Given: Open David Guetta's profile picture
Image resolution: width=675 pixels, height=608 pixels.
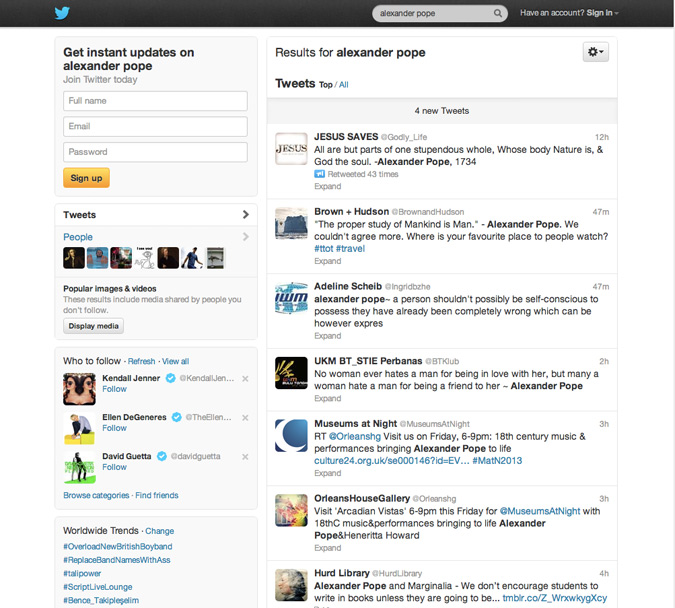Looking at the screenshot, I should (79, 468).
